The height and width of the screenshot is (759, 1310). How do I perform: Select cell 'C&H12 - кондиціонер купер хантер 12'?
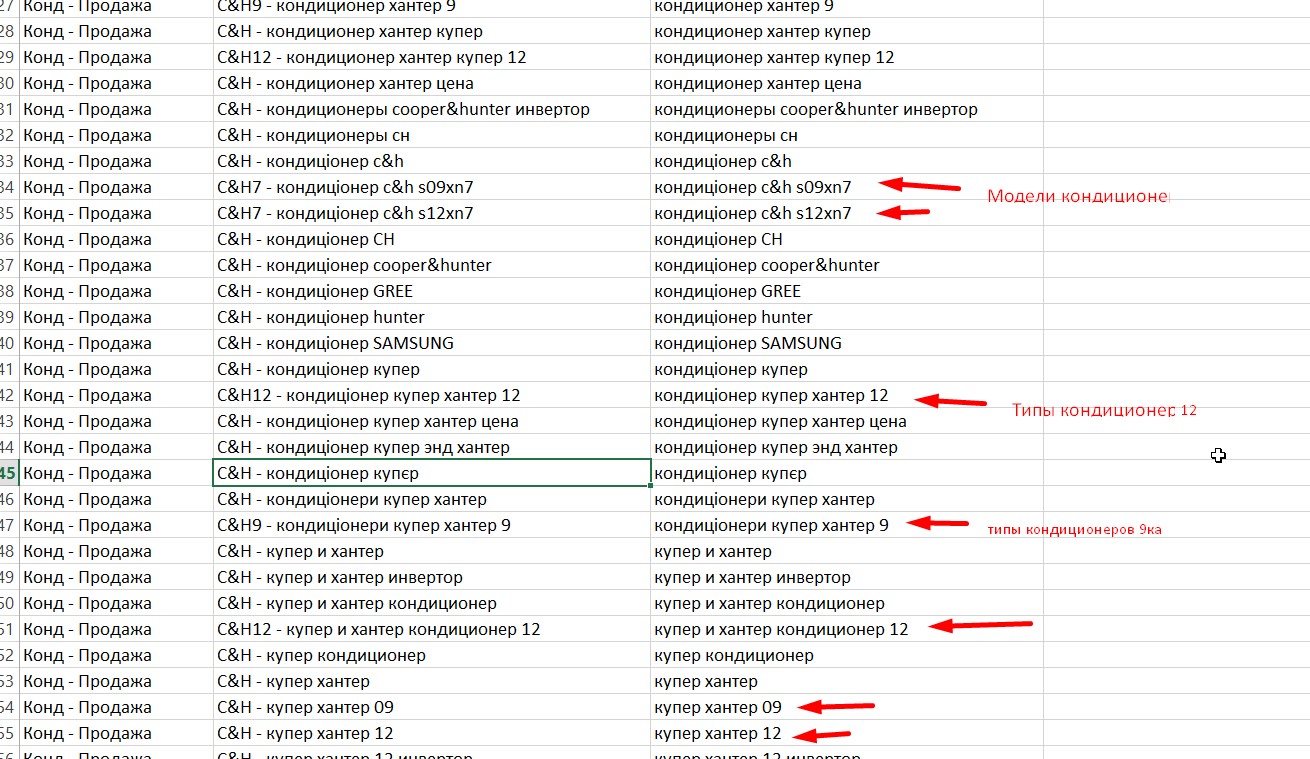tap(432, 395)
